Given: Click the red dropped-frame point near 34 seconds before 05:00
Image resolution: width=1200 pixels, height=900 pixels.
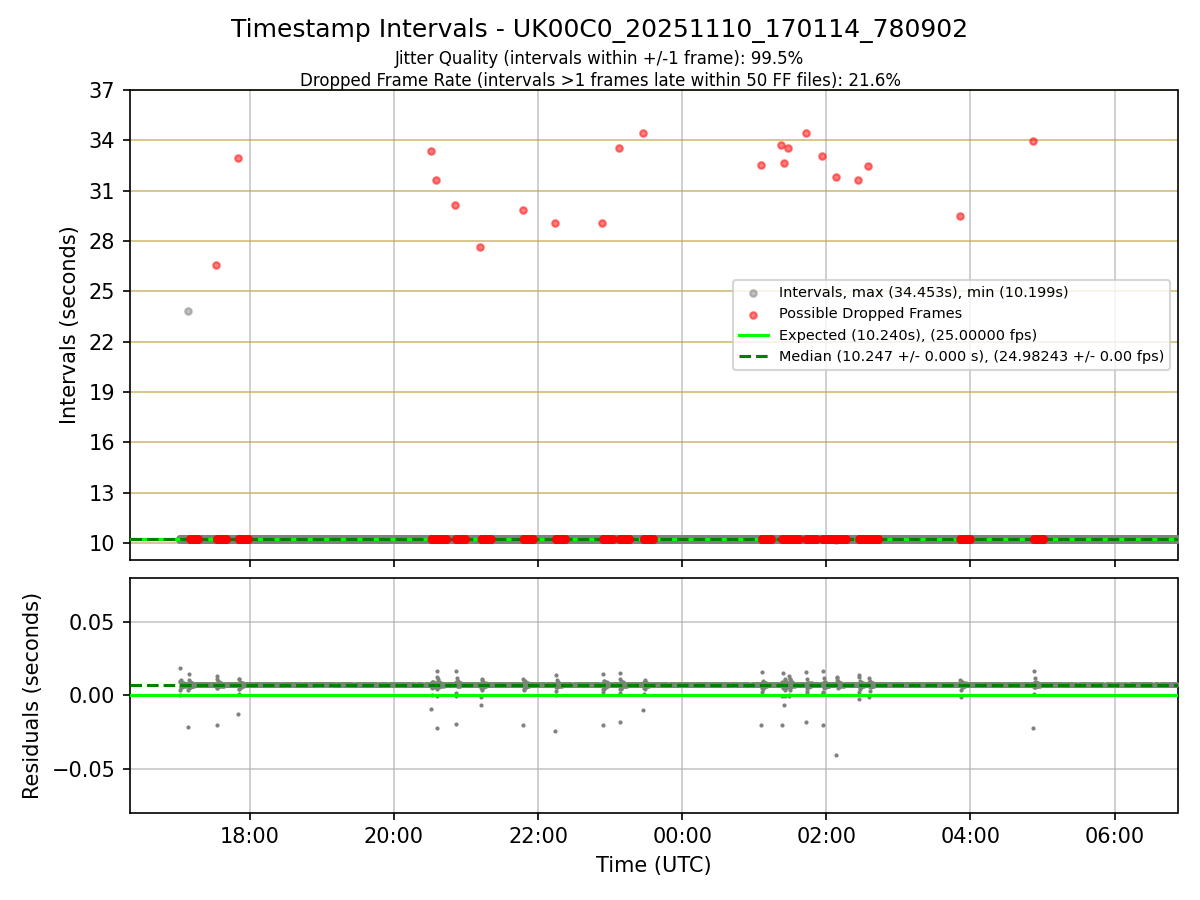Looking at the screenshot, I should click(x=1033, y=141).
